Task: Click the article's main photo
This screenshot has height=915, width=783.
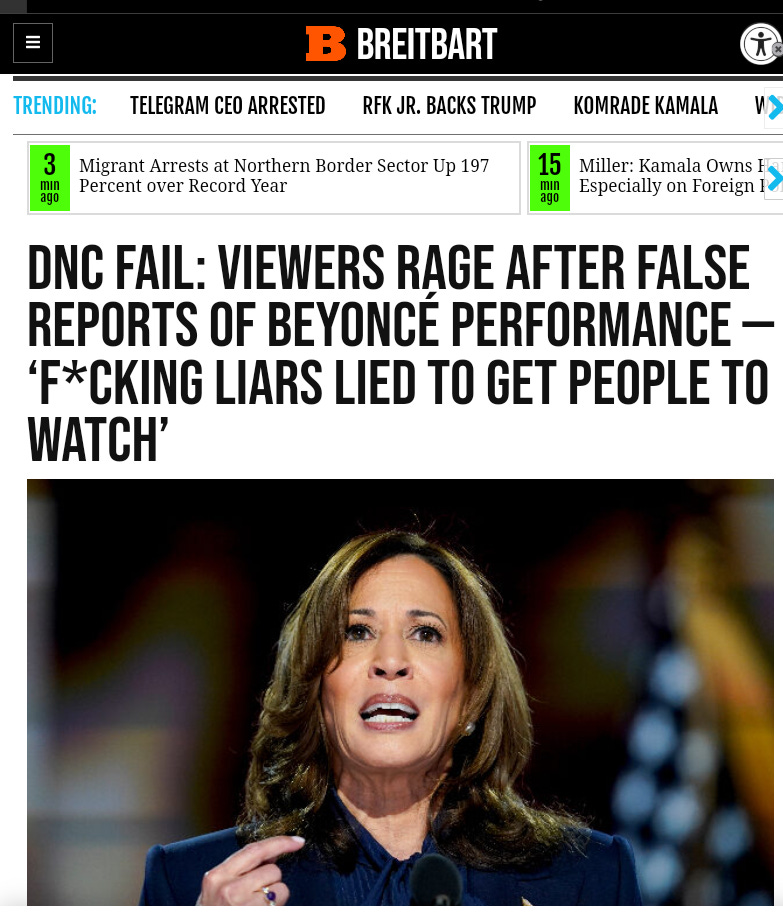Action: tap(400, 693)
